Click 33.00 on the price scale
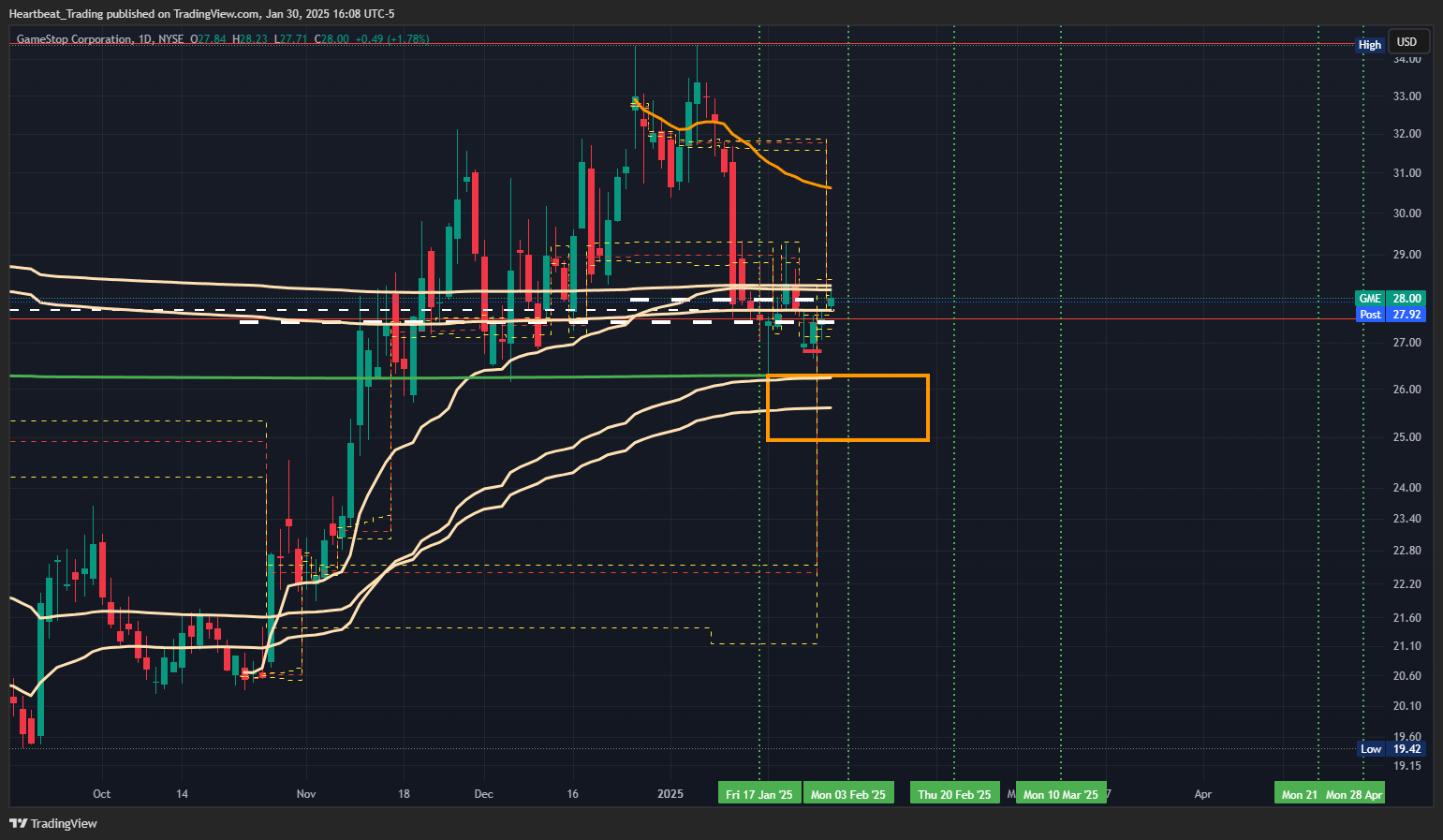This screenshot has width=1443, height=840. point(1407,96)
